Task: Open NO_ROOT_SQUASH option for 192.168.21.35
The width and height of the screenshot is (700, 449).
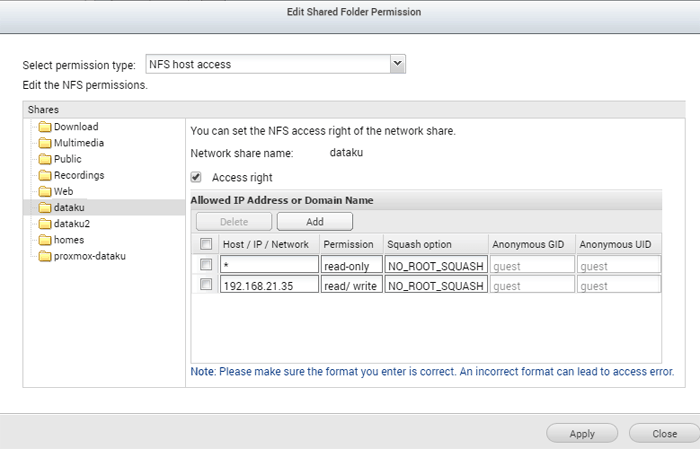Action: [436, 284]
